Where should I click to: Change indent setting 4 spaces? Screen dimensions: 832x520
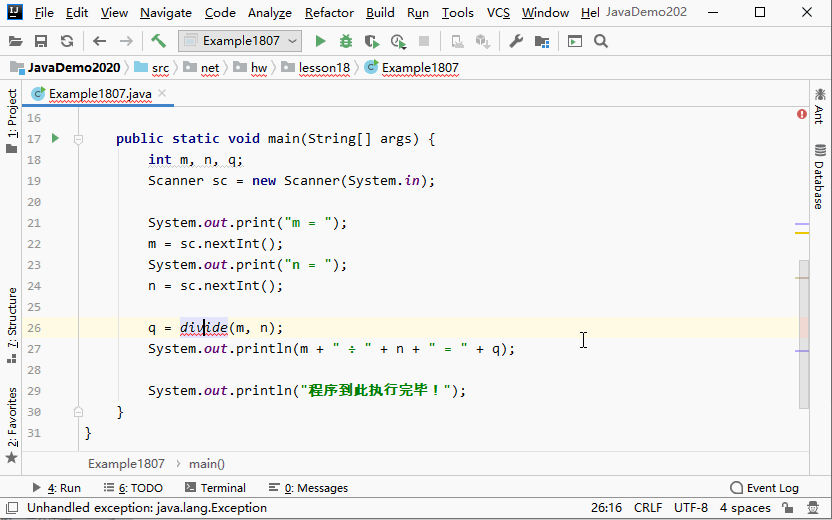[745, 508]
